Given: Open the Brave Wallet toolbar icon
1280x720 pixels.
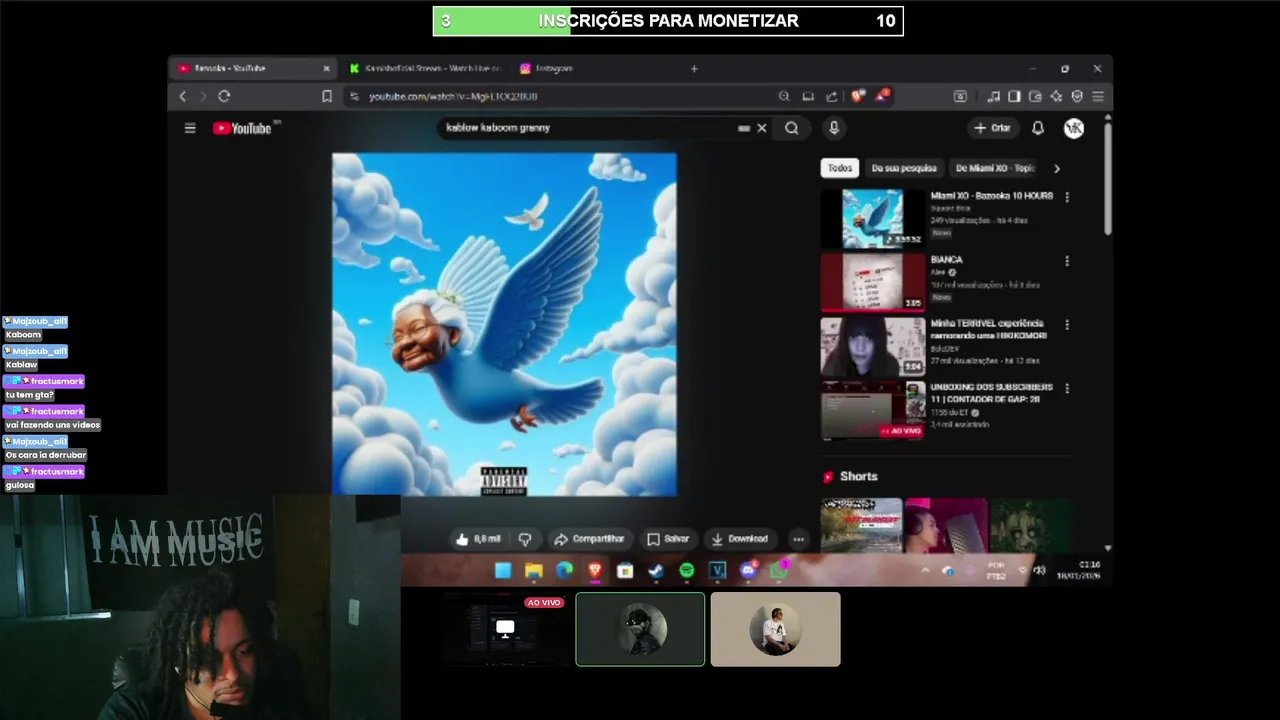Looking at the screenshot, I should (x=1035, y=96).
